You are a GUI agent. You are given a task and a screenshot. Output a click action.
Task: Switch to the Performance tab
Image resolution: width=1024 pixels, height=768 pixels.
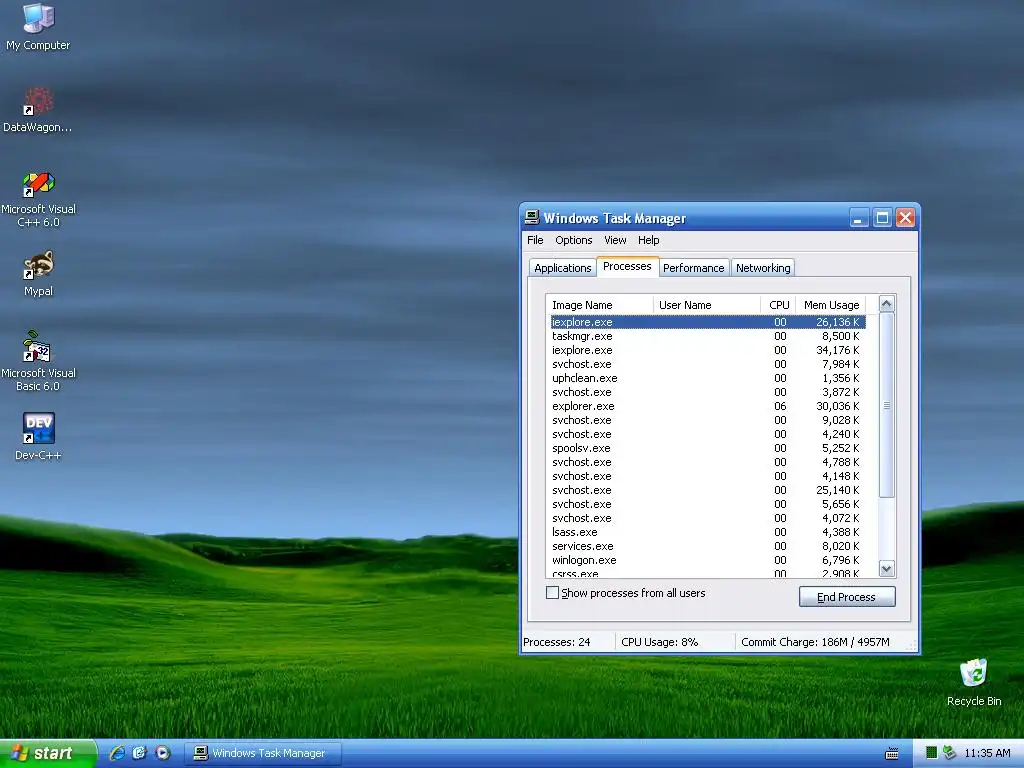pyautogui.click(x=694, y=268)
